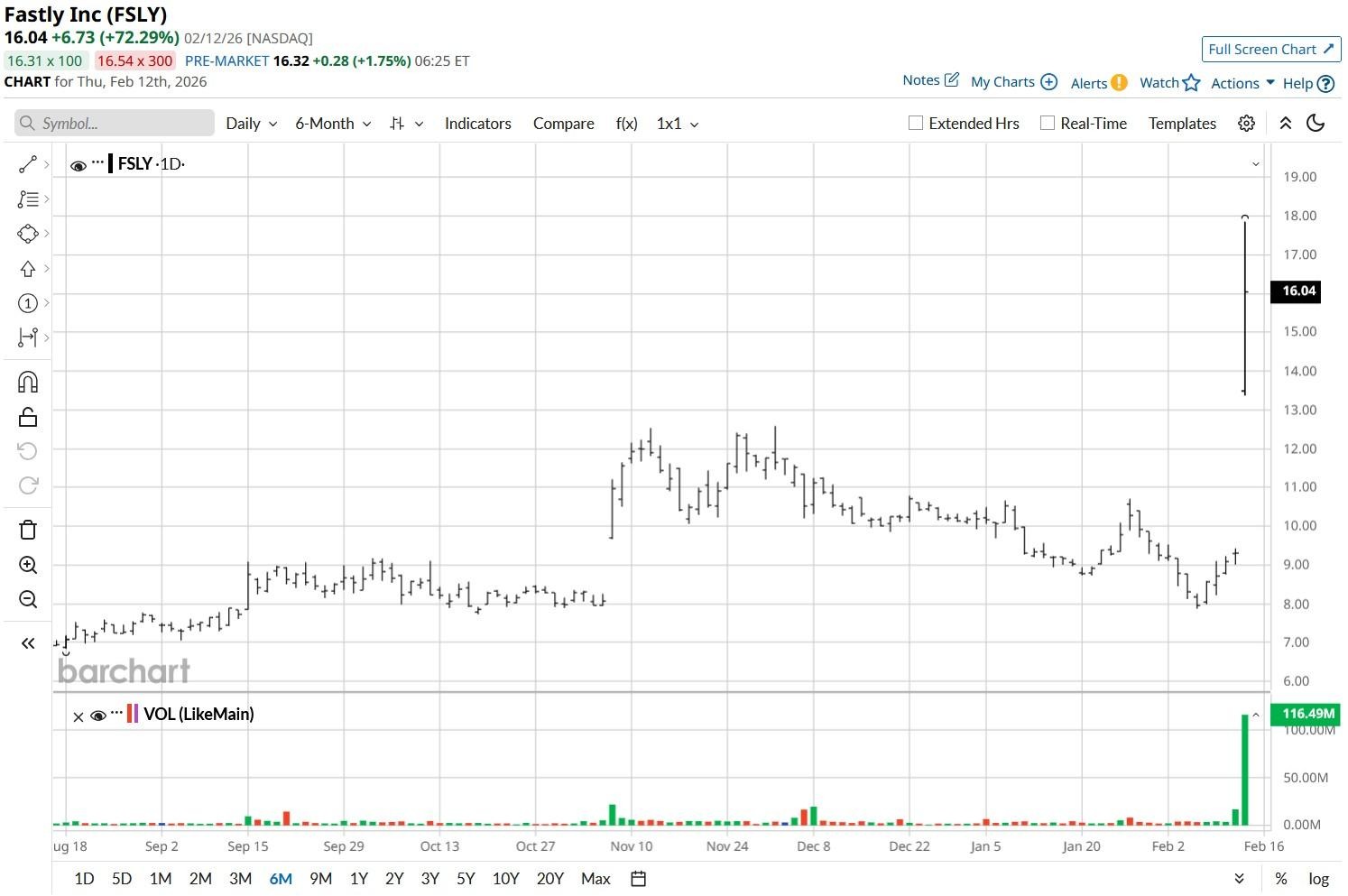Open the Actions dropdown menu
This screenshot has height=896, width=1348.
(x=1242, y=83)
